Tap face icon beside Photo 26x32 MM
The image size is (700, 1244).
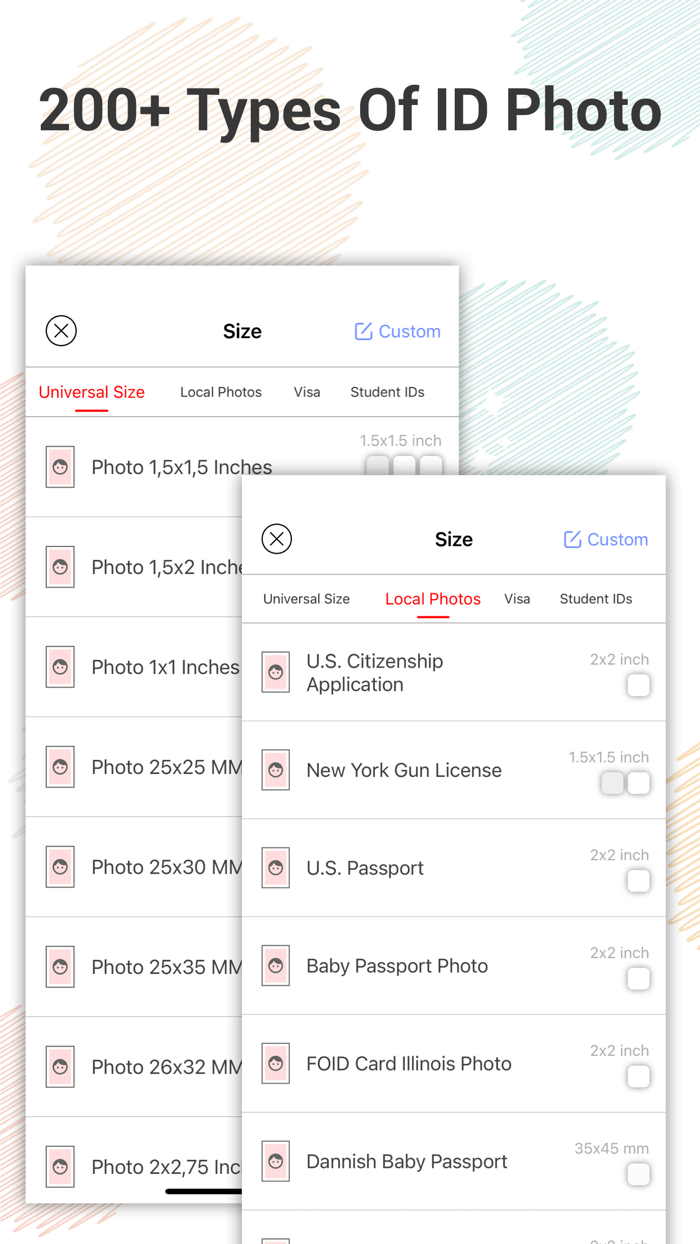[x=60, y=1067]
